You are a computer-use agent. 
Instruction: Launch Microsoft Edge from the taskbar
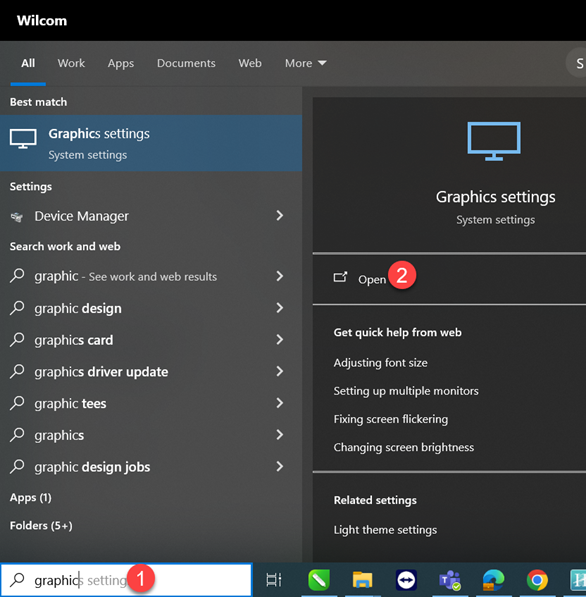493,580
